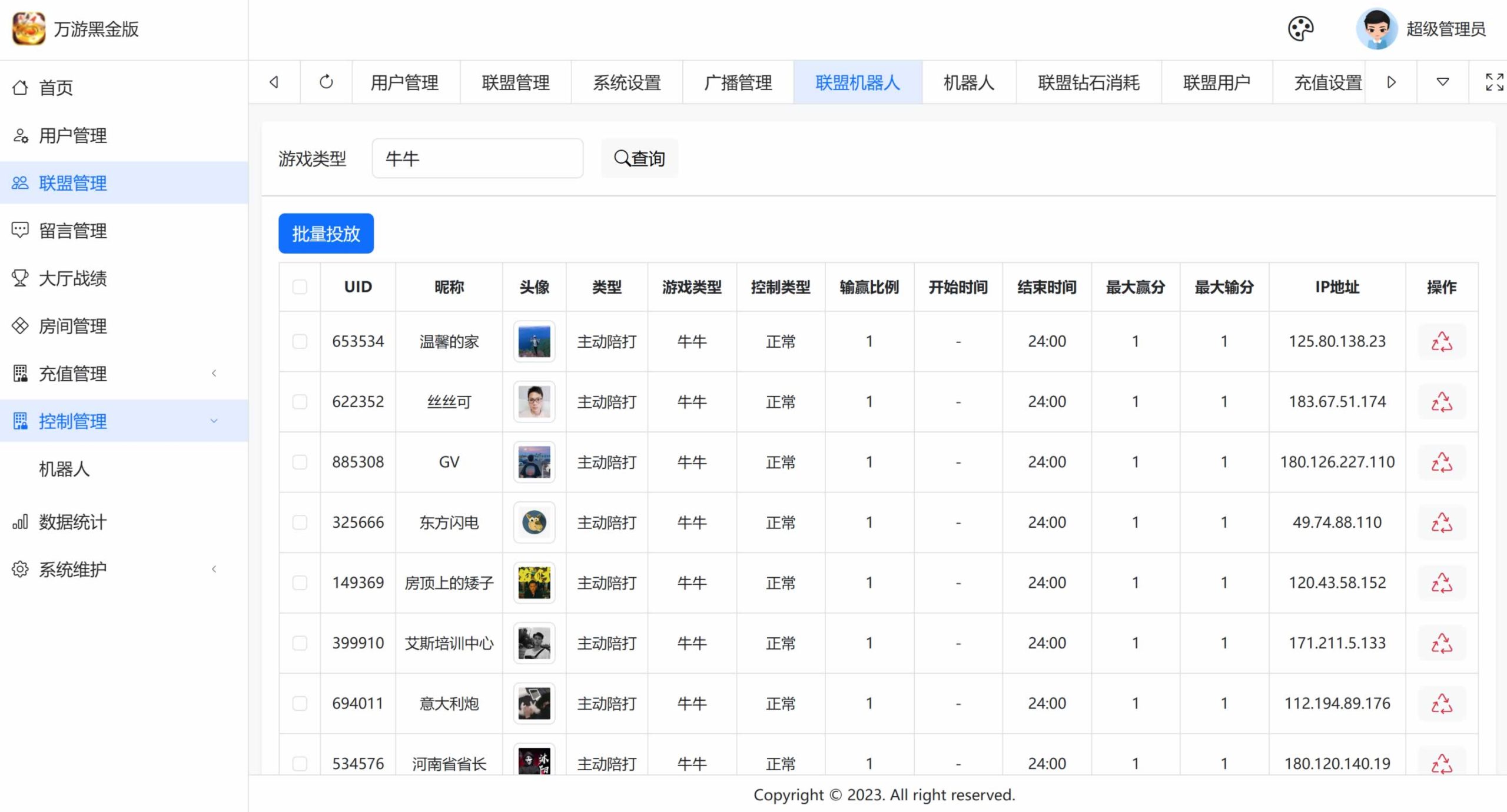Switch to the 机器人 tab
Image resolution: width=1507 pixels, height=812 pixels.
pyautogui.click(x=969, y=82)
